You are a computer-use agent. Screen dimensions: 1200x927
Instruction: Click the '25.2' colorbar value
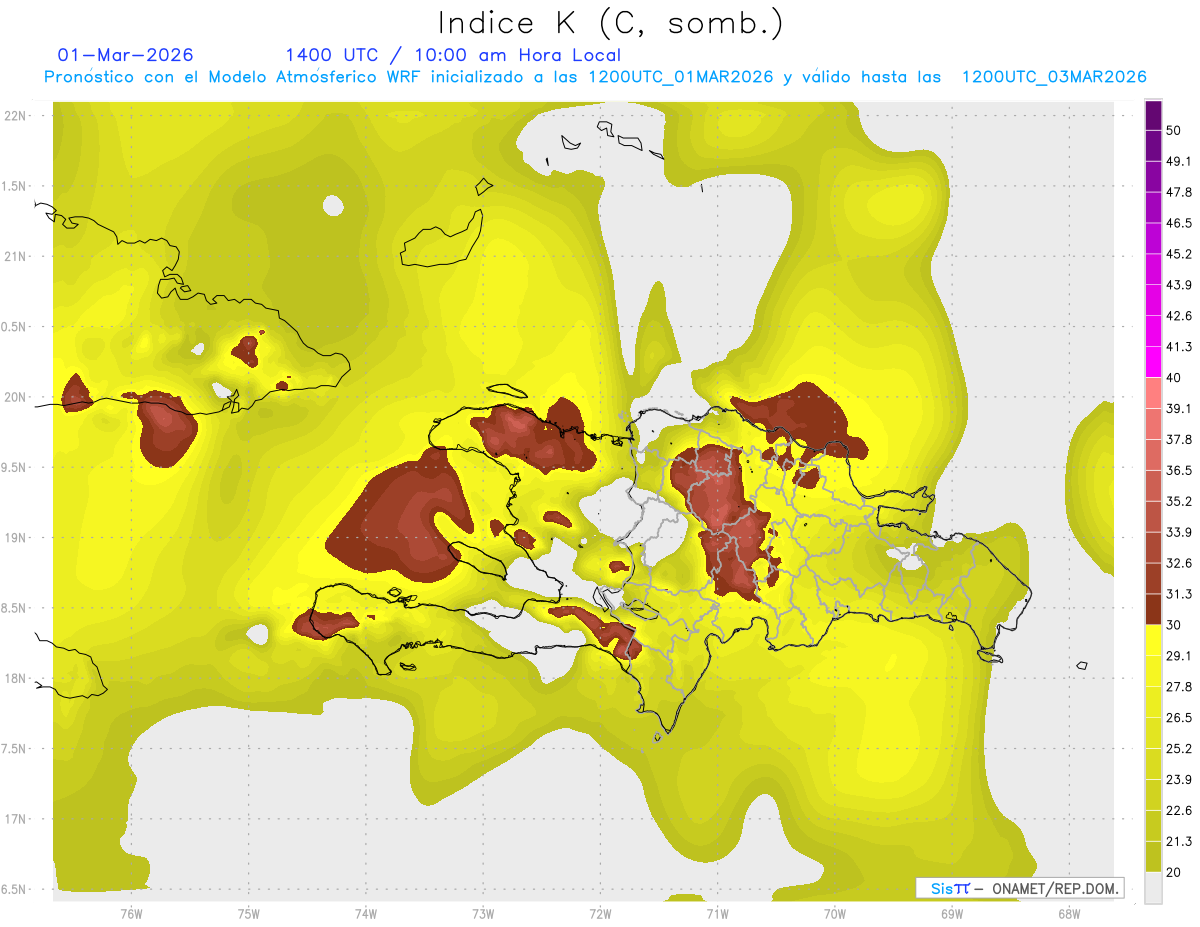(x=1179, y=748)
